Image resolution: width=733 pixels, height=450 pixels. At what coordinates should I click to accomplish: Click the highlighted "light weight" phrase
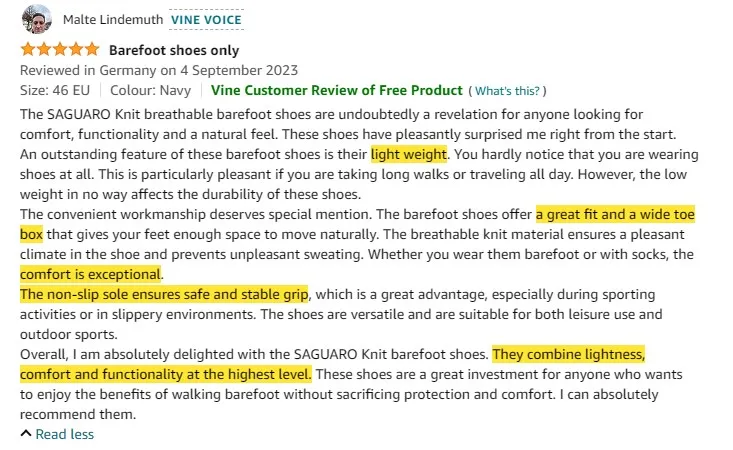point(409,155)
